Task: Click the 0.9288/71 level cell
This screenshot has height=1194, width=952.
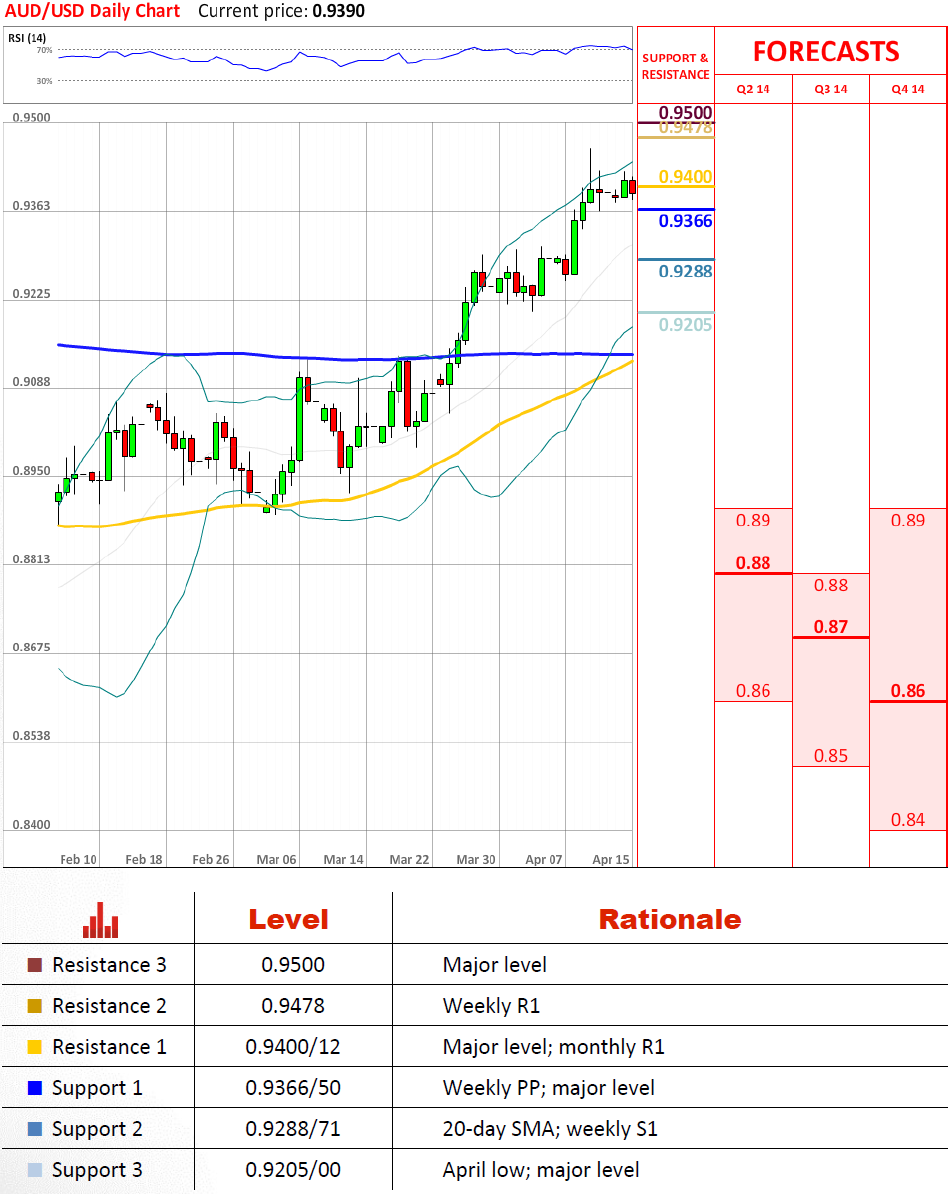Action: [292, 1129]
